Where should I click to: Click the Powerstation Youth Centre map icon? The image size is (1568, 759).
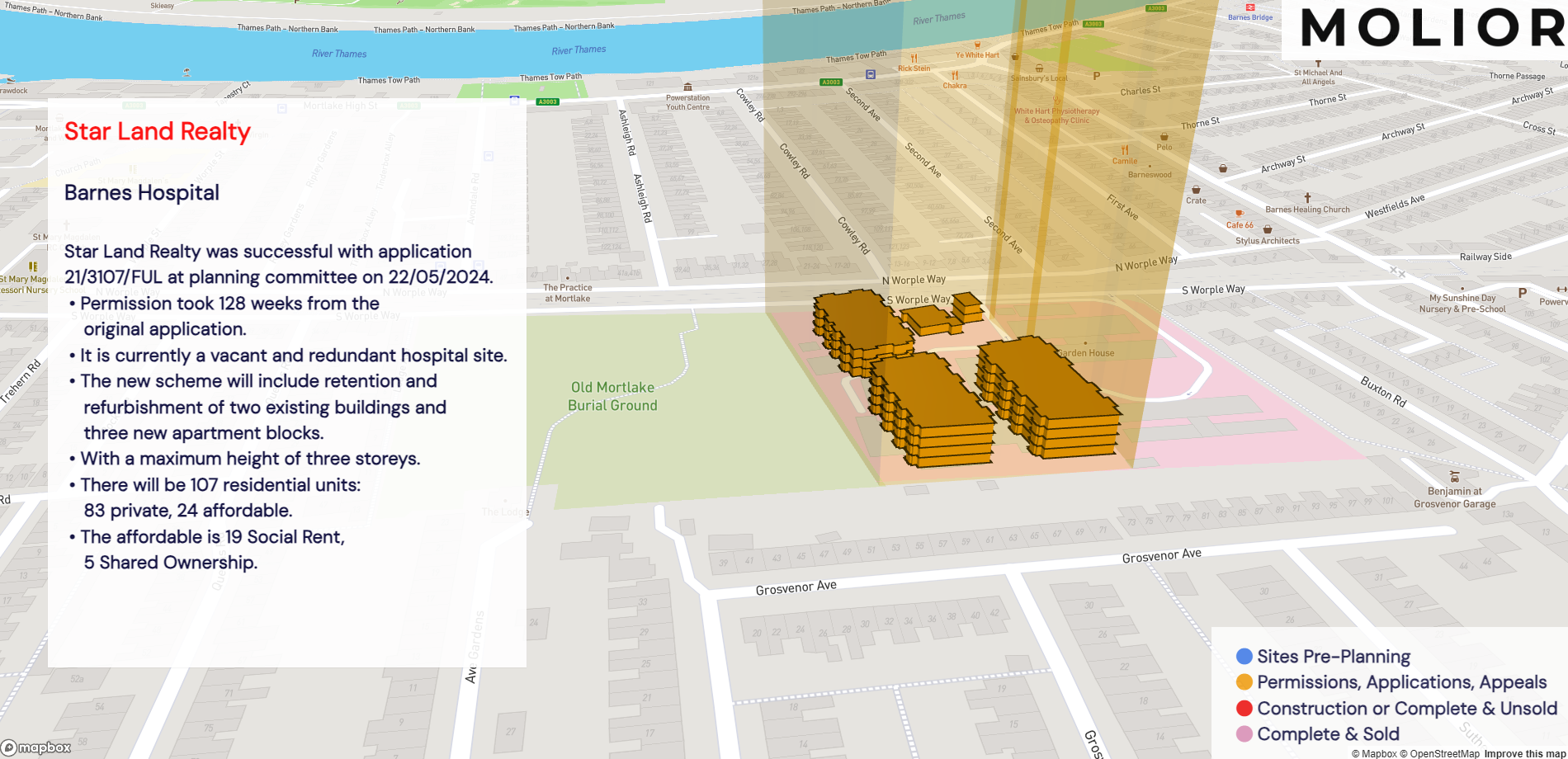(x=687, y=87)
